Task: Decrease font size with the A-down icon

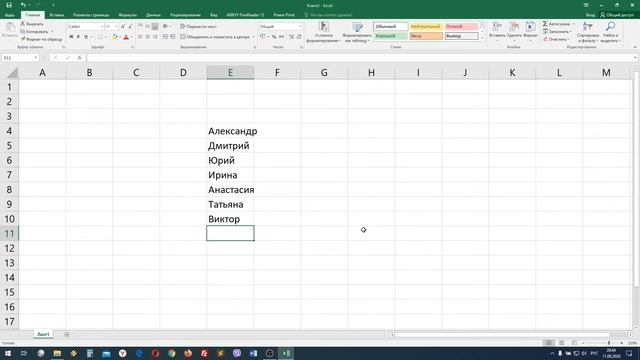Action: (130, 27)
